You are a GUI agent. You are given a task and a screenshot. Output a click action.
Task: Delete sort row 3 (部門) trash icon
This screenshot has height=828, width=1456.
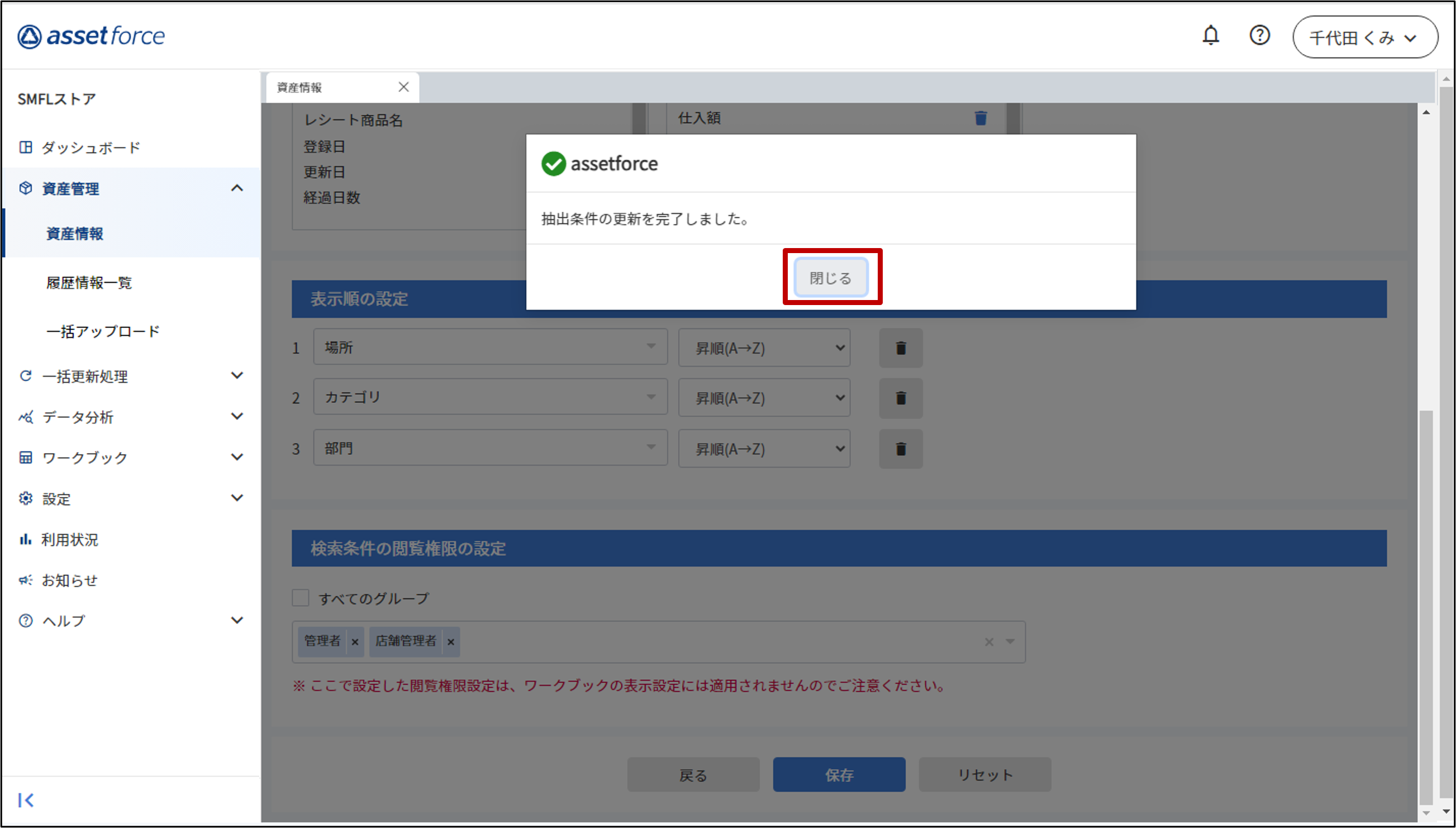coord(901,449)
